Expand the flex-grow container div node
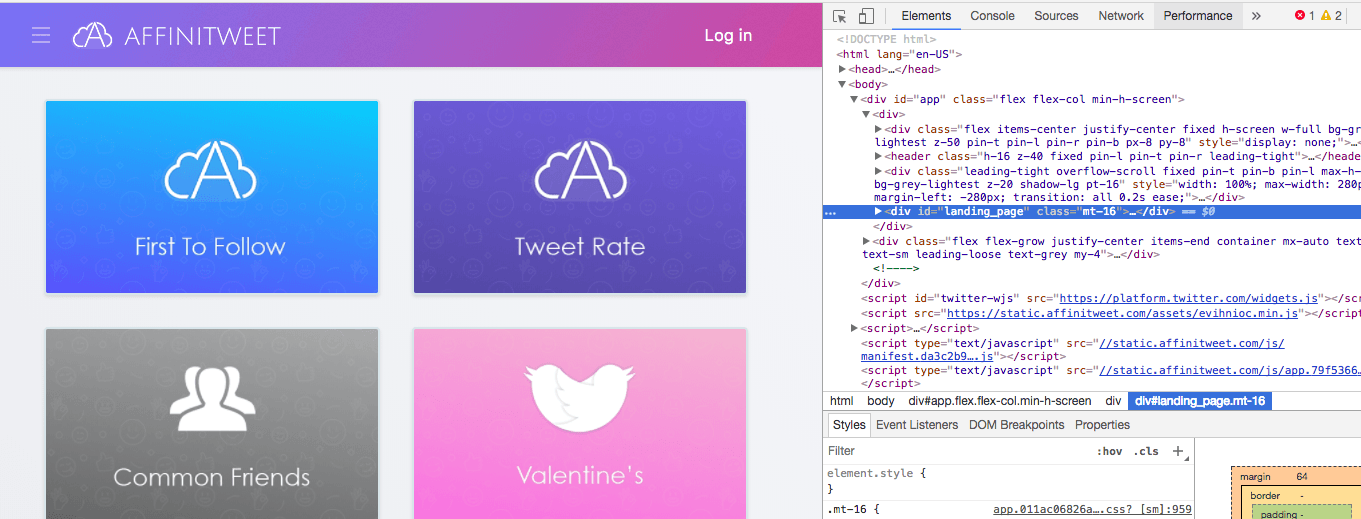 coord(866,241)
